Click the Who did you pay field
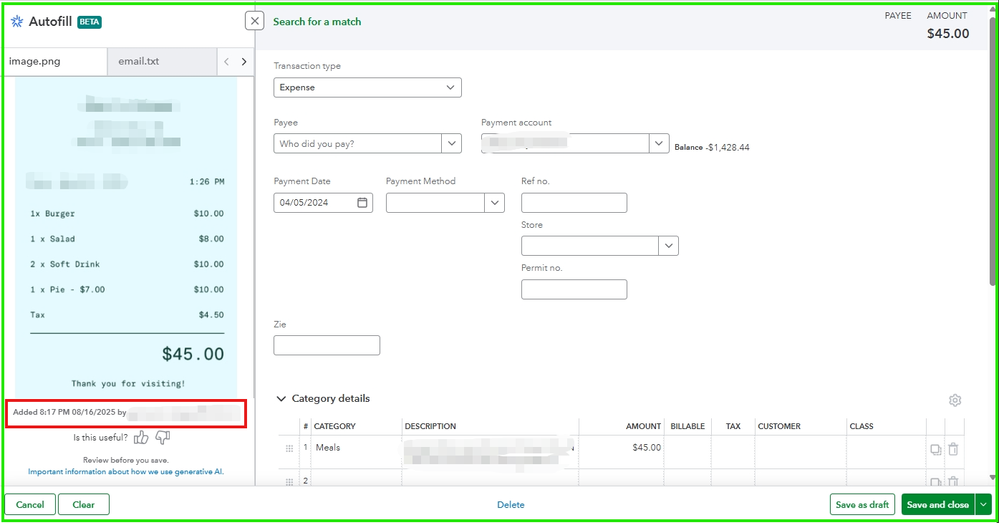The image size is (999, 523). click(357, 143)
